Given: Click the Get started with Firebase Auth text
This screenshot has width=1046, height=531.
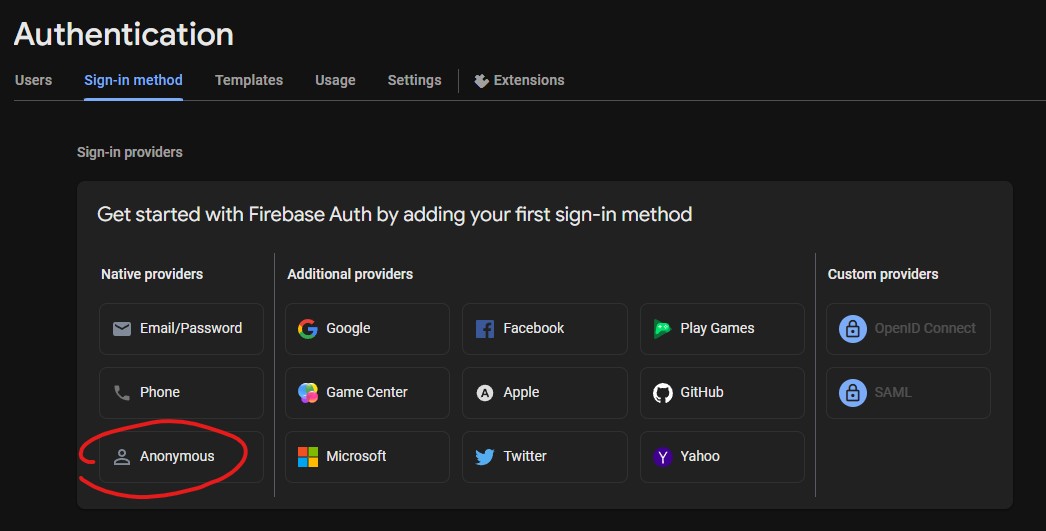Looking at the screenshot, I should pyautogui.click(x=394, y=214).
